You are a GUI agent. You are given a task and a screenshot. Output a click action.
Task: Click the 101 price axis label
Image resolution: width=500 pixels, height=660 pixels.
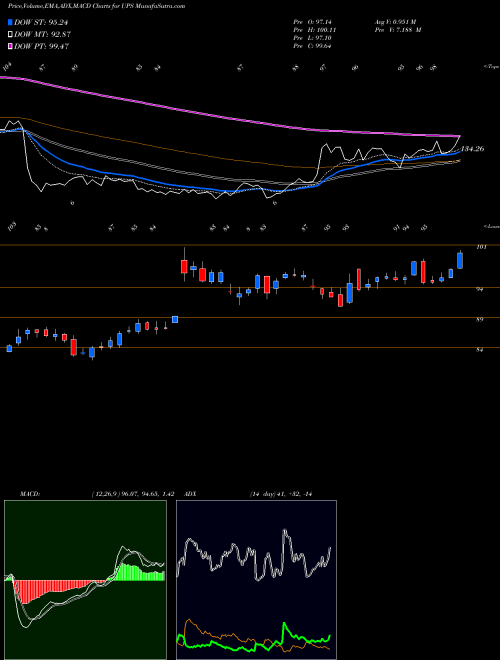481,247
